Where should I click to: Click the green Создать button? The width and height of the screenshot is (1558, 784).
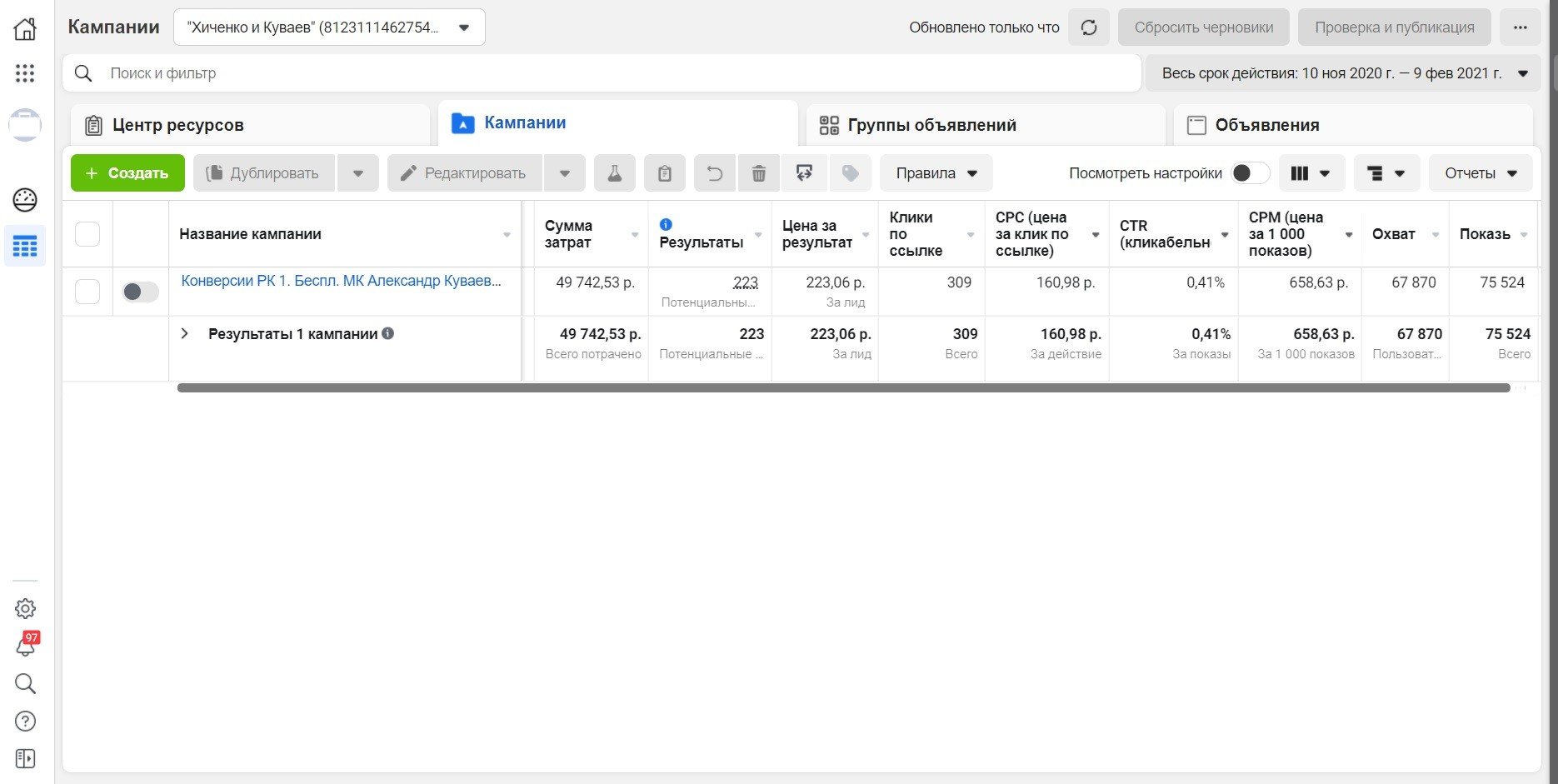[x=127, y=173]
